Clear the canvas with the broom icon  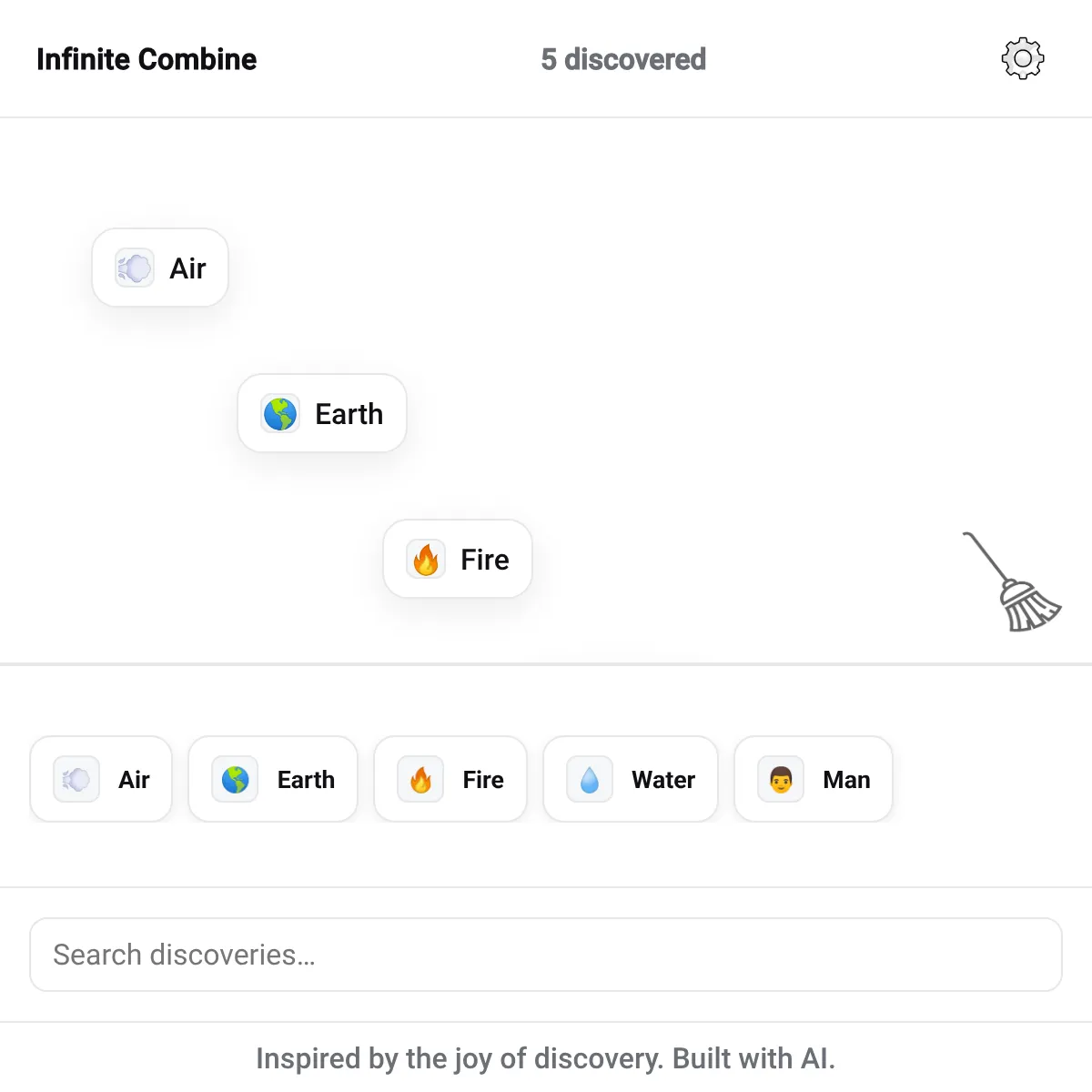1012,581
